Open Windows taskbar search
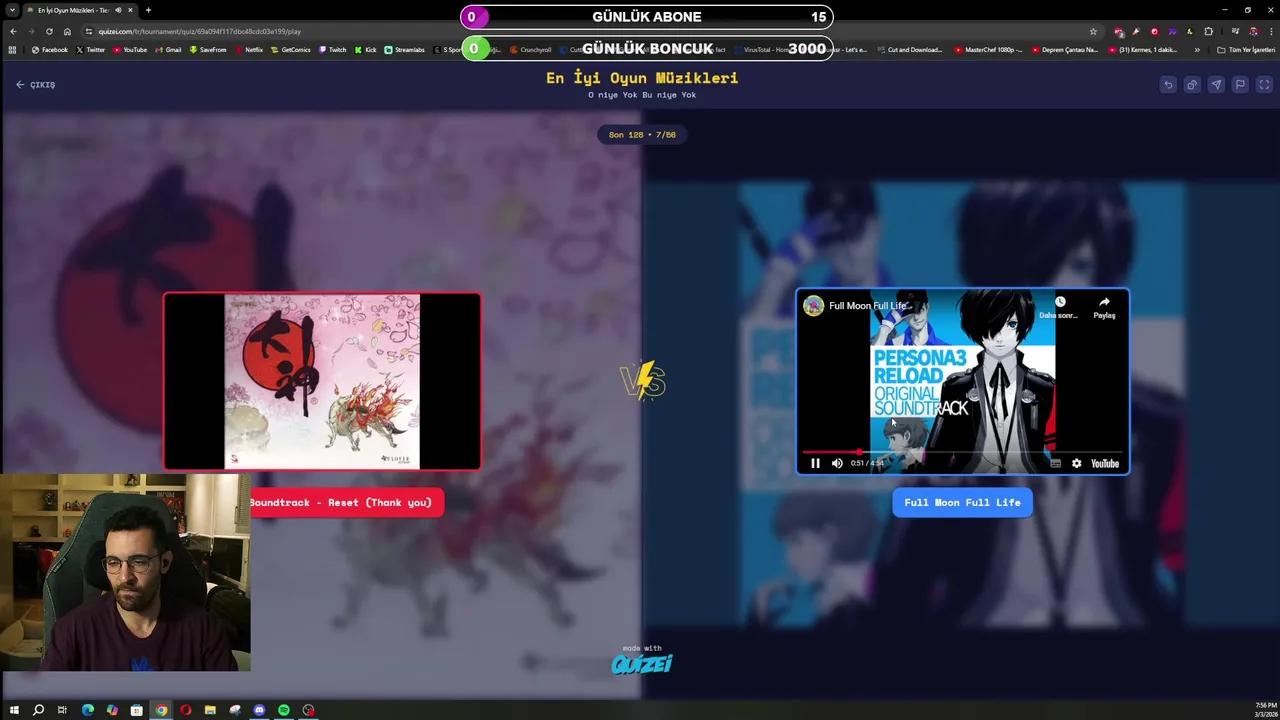Viewport: 1280px width, 720px height. click(38, 710)
